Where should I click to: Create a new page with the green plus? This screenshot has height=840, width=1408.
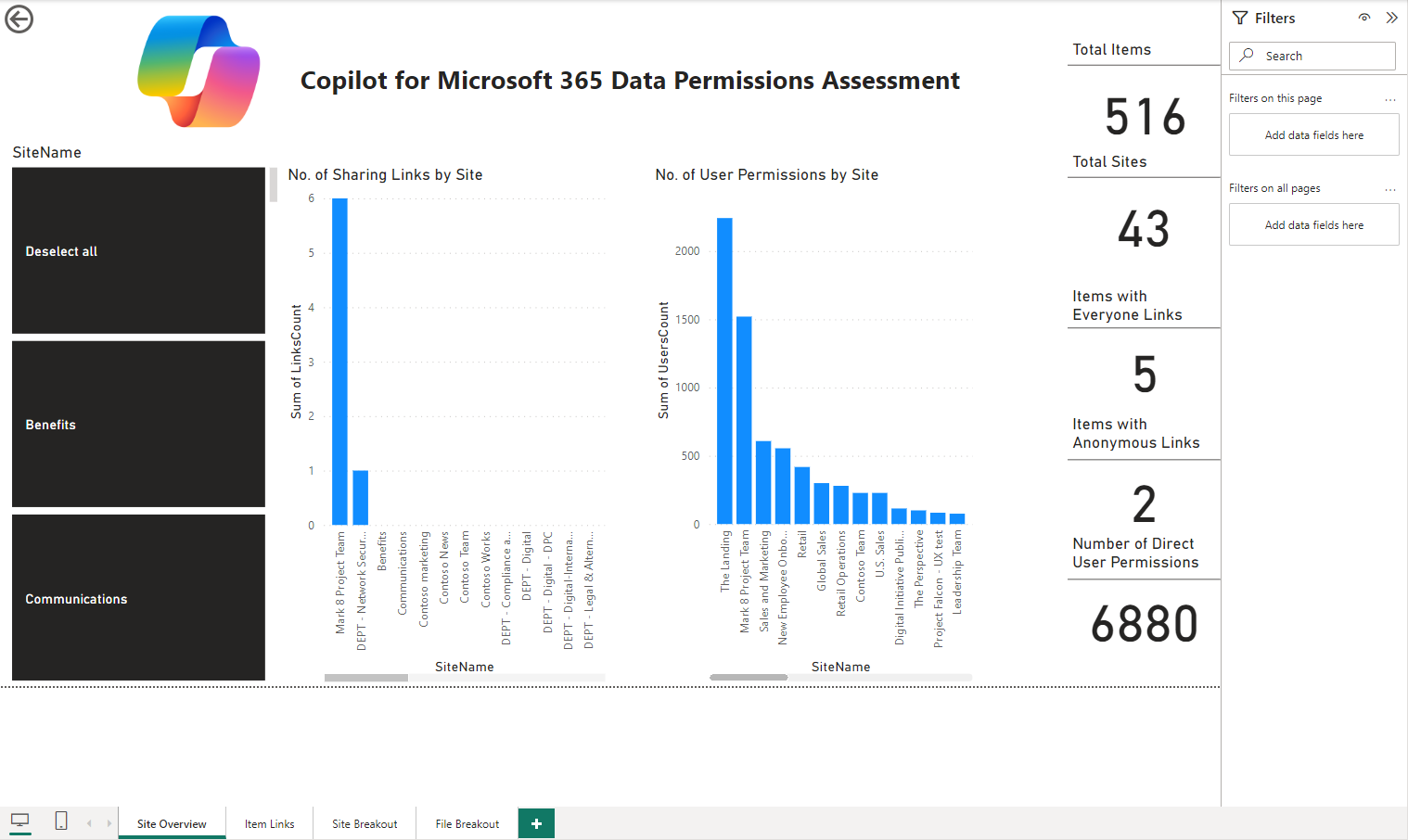tap(535, 822)
